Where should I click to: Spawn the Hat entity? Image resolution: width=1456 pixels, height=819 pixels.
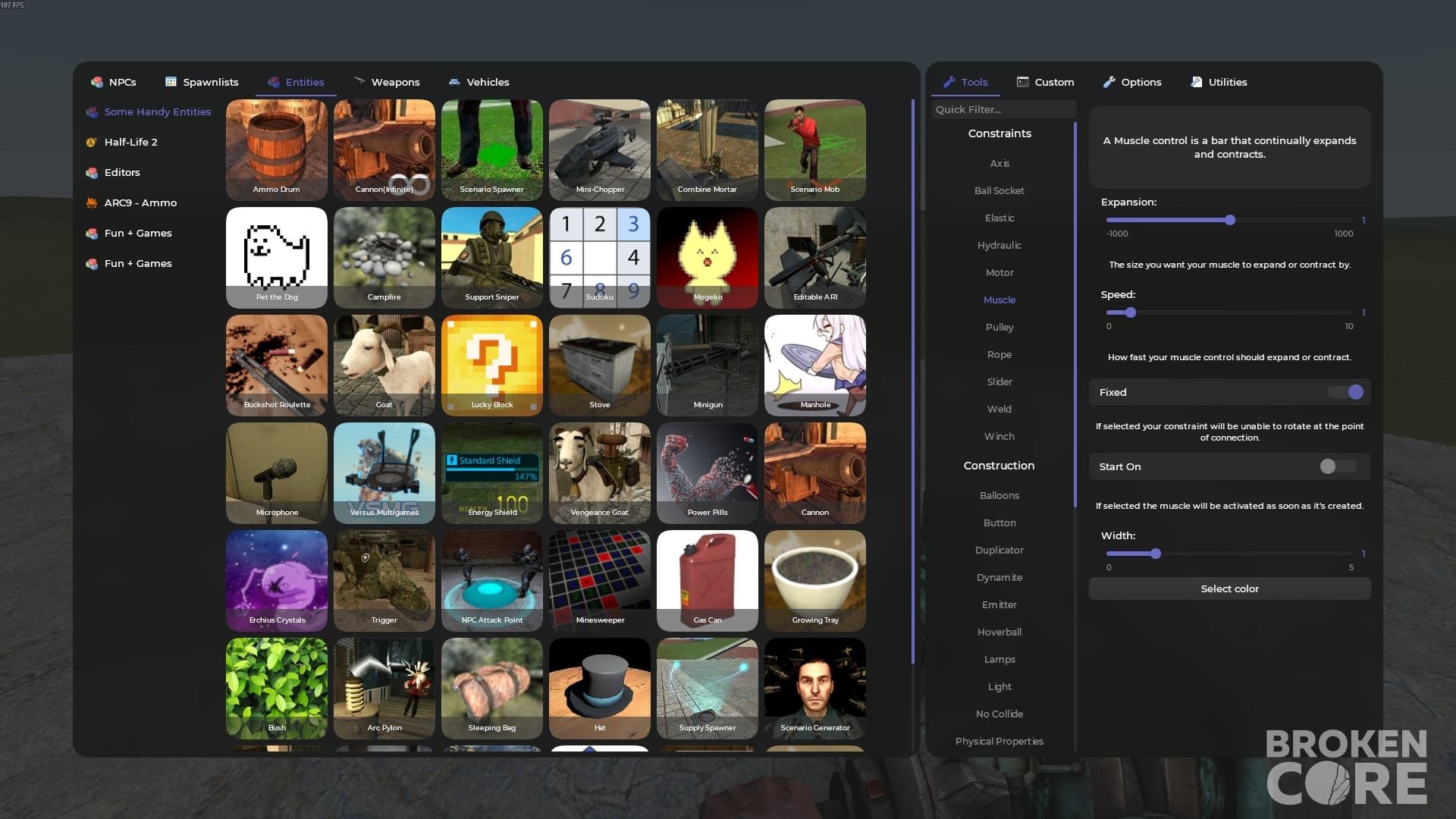[600, 689]
